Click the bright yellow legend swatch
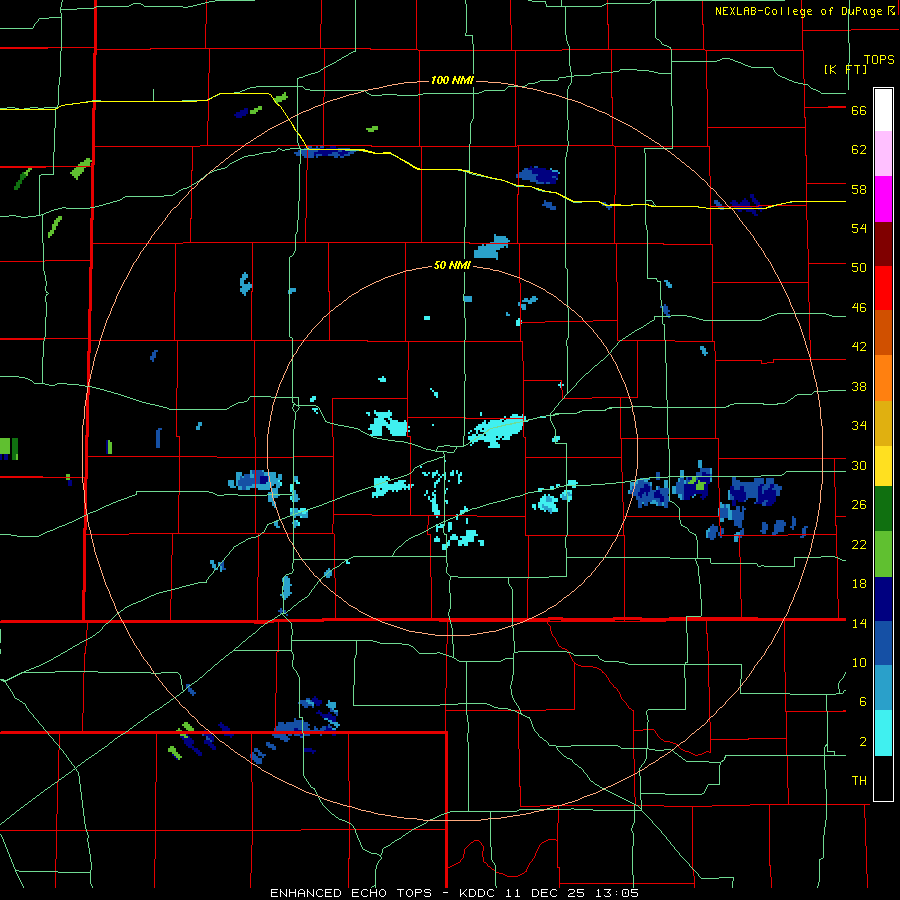The height and width of the screenshot is (900, 900). click(x=883, y=465)
